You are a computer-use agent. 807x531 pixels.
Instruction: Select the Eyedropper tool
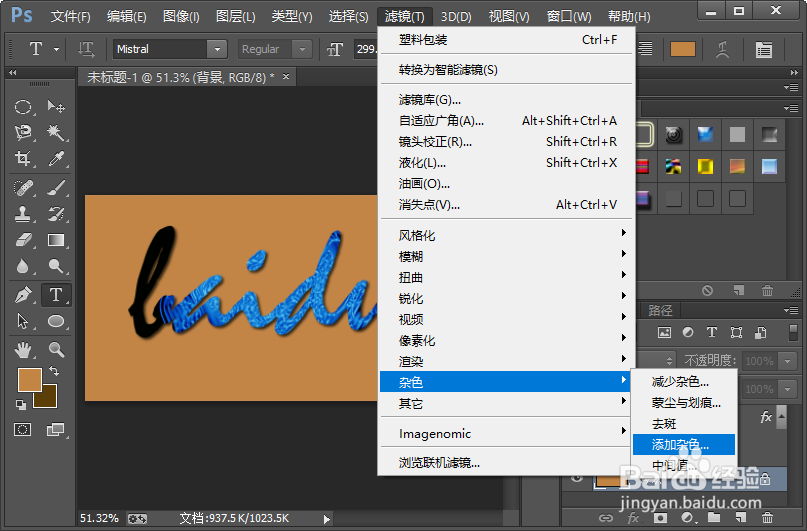pyautogui.click(x=56, y=158)
